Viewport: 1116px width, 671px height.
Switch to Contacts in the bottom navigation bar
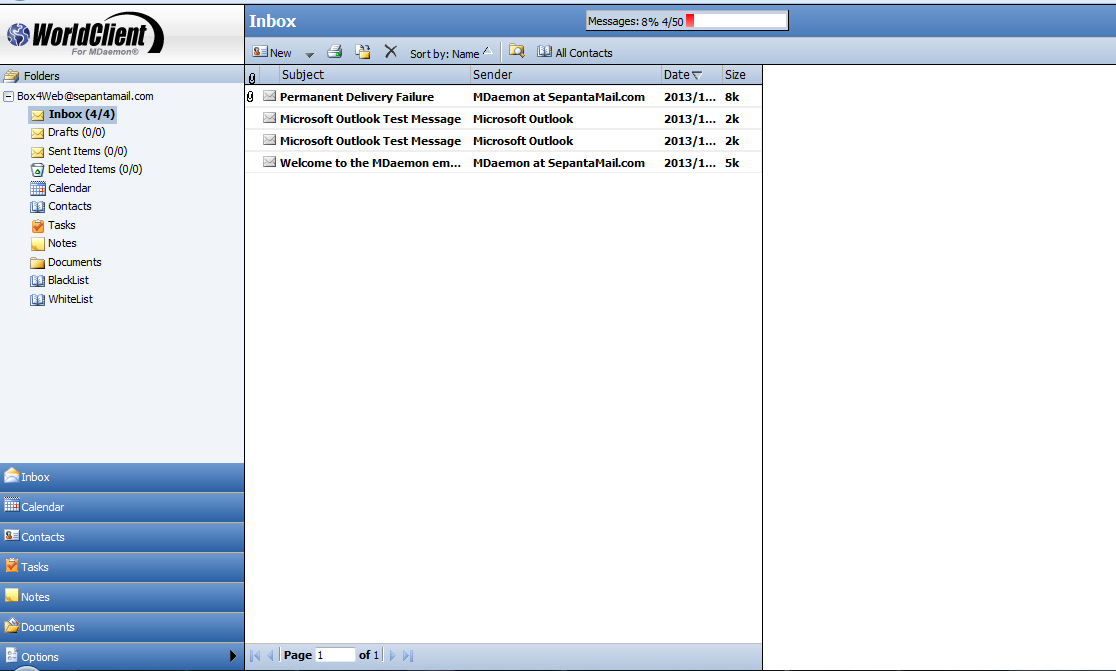(x=122, y=537)
